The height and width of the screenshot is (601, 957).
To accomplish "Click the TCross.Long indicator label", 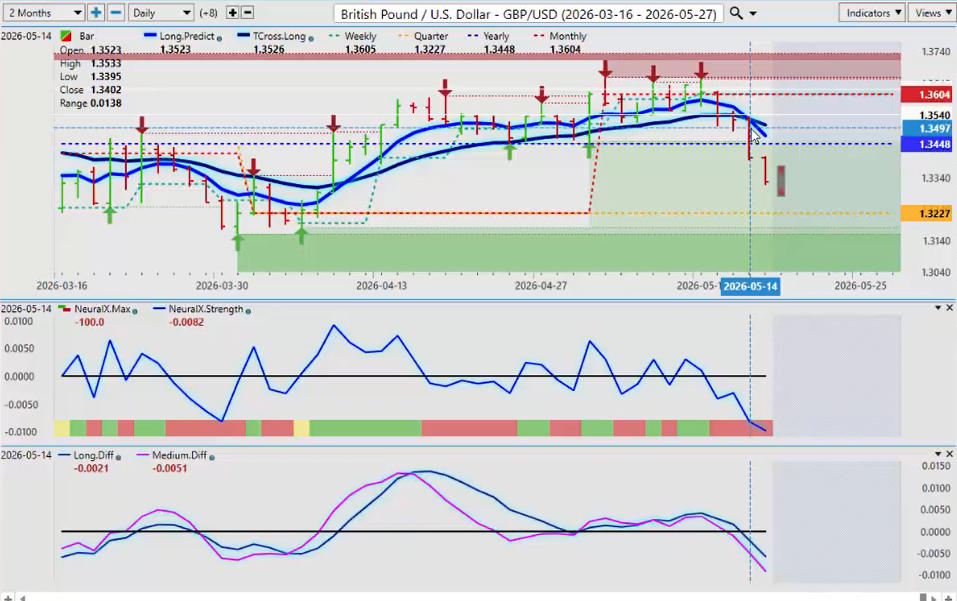I will tap(279, 37).
